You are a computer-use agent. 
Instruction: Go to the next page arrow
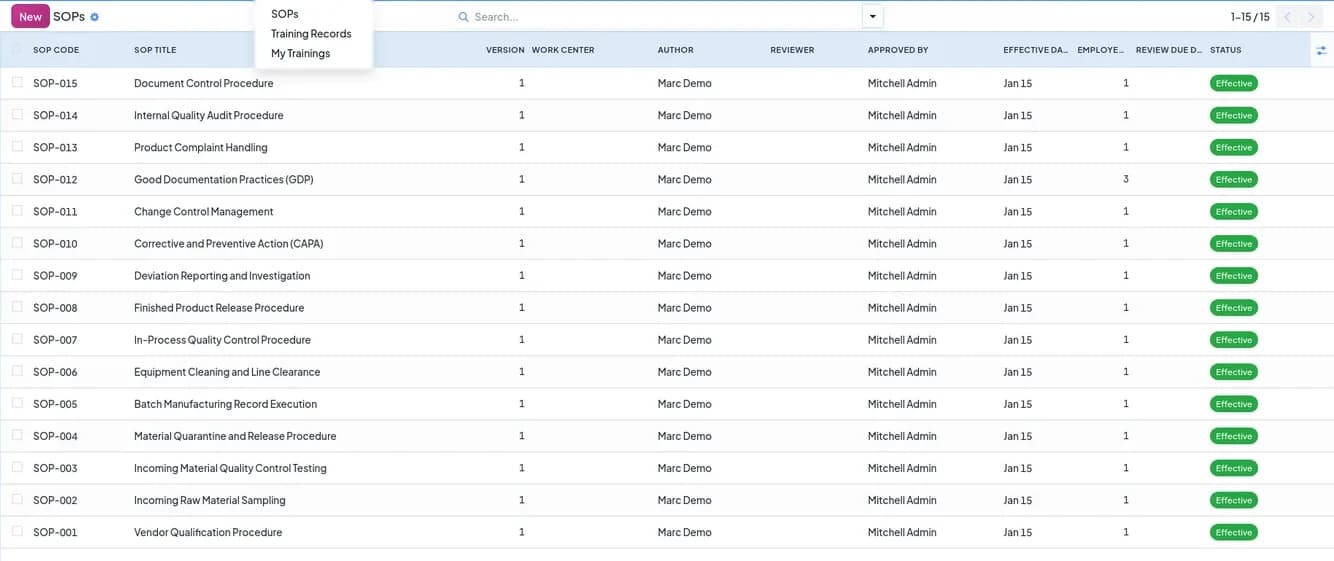[1311, 17]
